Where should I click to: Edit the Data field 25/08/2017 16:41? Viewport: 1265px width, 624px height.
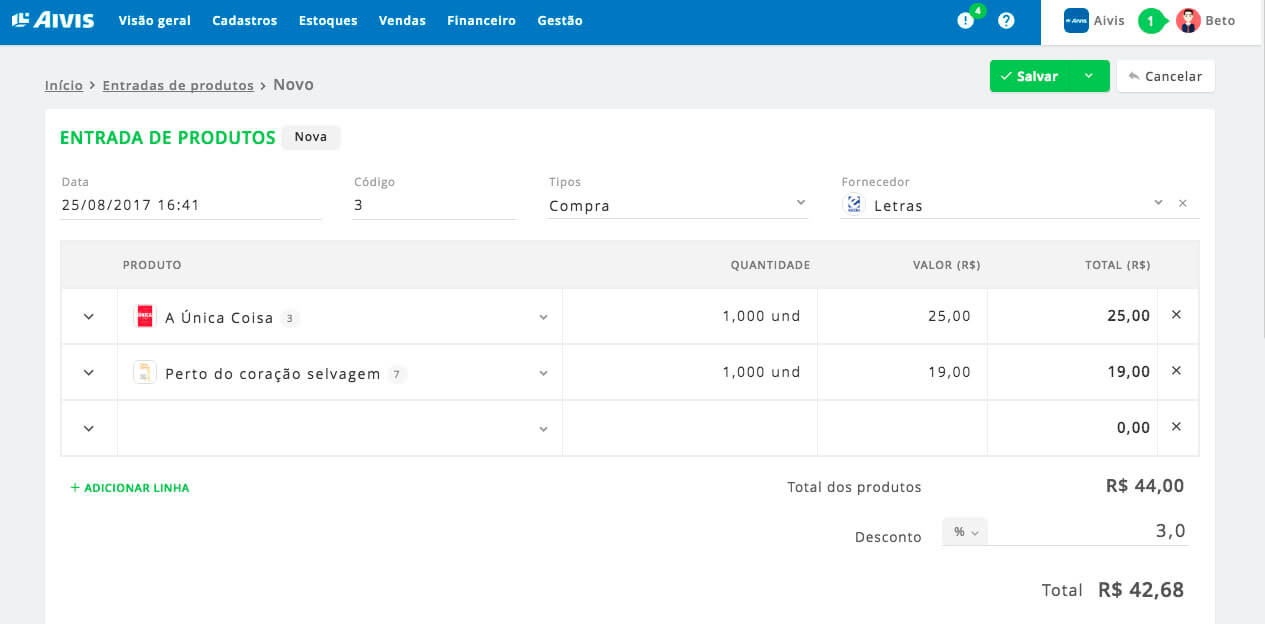tap(191, 205)
